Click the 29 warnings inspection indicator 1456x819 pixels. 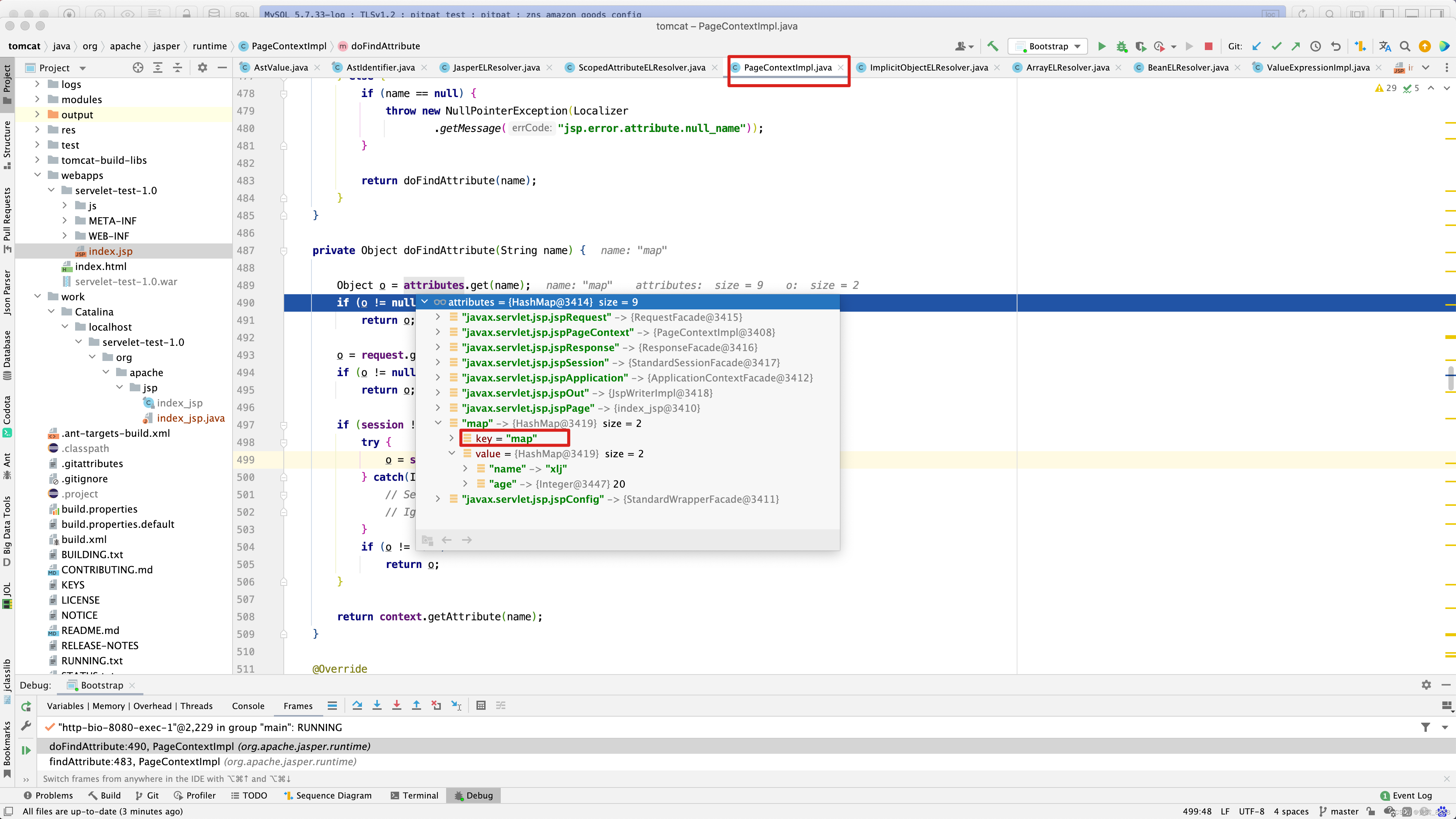click(x=1386, y=88)
